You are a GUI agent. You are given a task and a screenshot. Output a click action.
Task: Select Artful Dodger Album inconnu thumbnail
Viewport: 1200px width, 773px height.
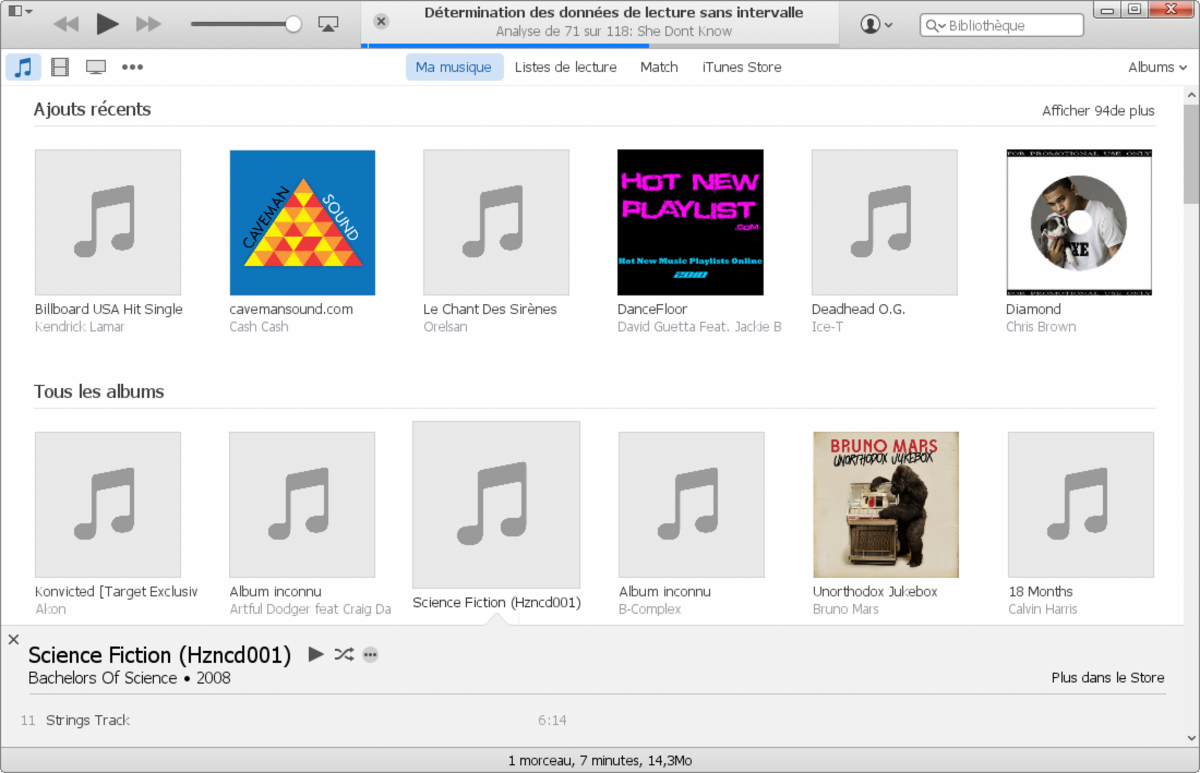[x=302, y=504]
